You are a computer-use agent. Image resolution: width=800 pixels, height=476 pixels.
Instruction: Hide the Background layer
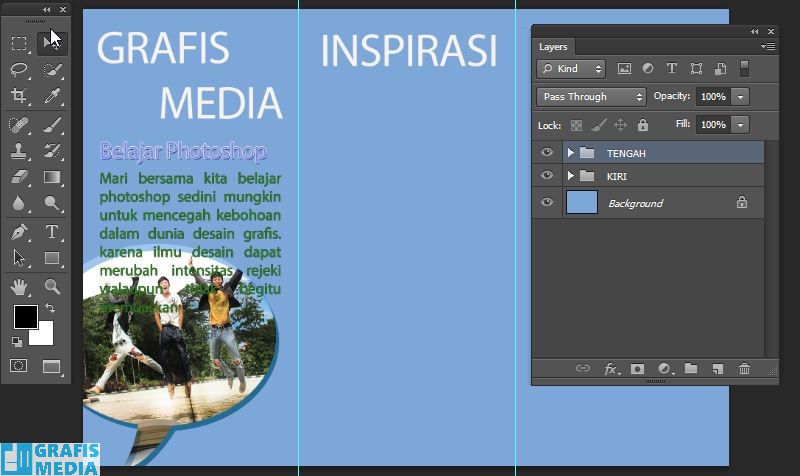pos(547,202)
